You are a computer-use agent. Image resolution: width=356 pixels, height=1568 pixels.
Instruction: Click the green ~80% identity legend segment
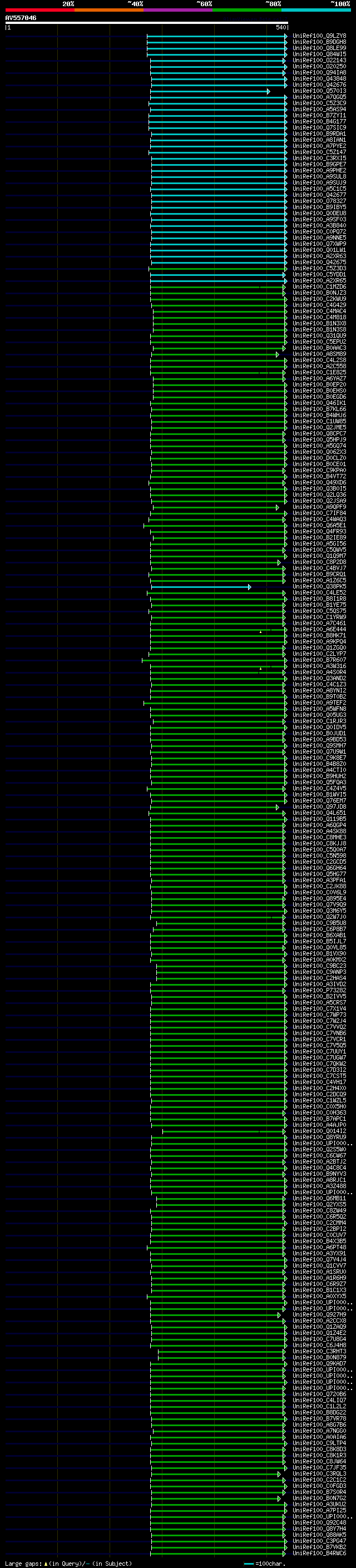click(247, 10)
